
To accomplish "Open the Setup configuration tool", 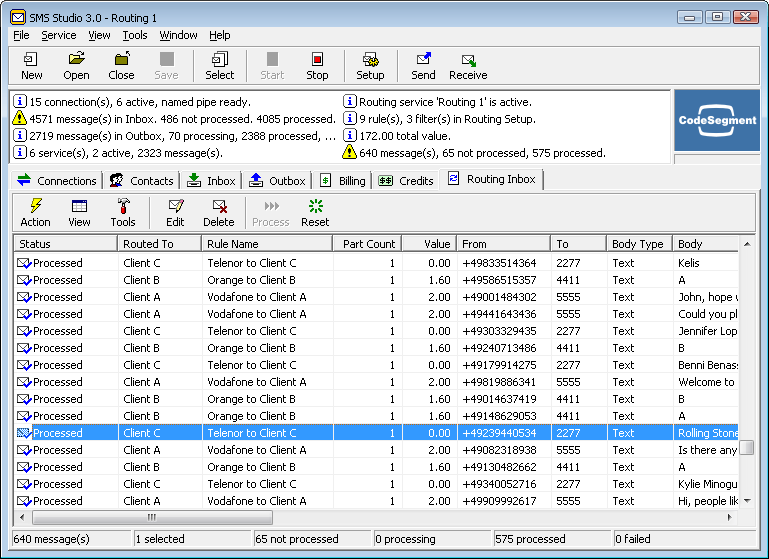I will point(370,66).
